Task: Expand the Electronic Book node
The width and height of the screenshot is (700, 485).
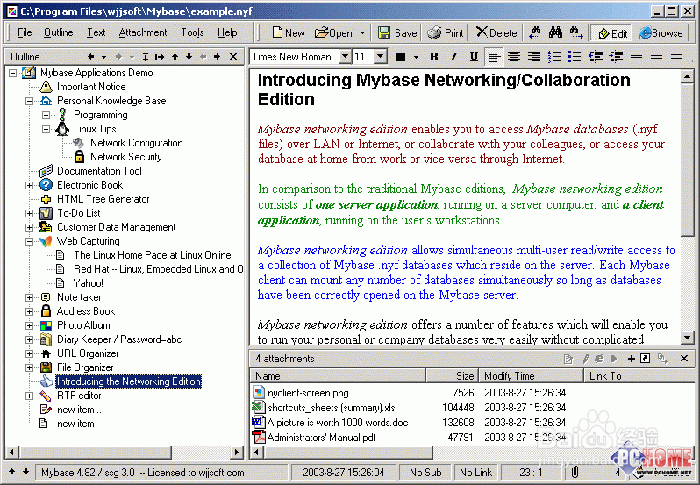Action: 29,185
